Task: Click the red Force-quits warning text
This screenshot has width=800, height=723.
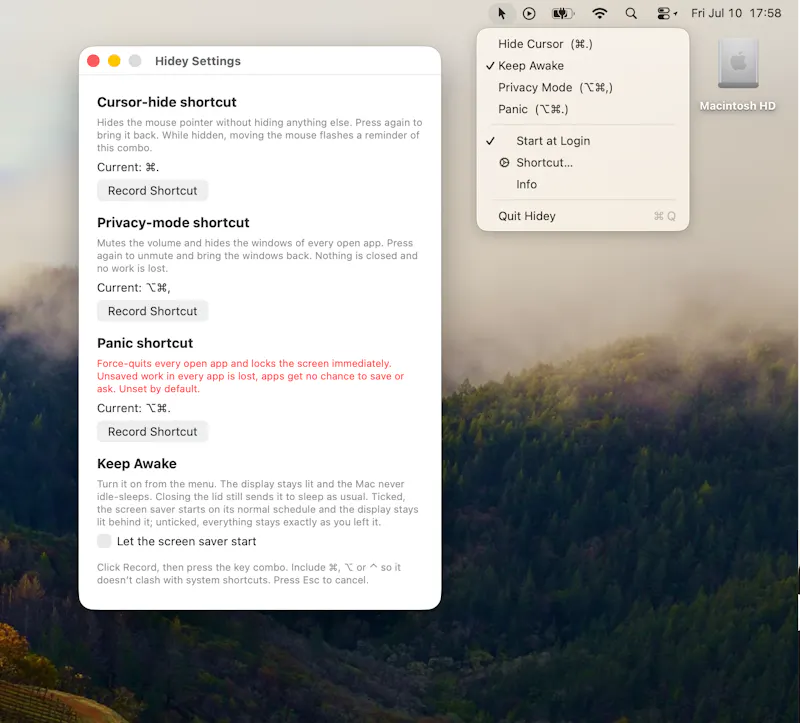Action: 251,376
